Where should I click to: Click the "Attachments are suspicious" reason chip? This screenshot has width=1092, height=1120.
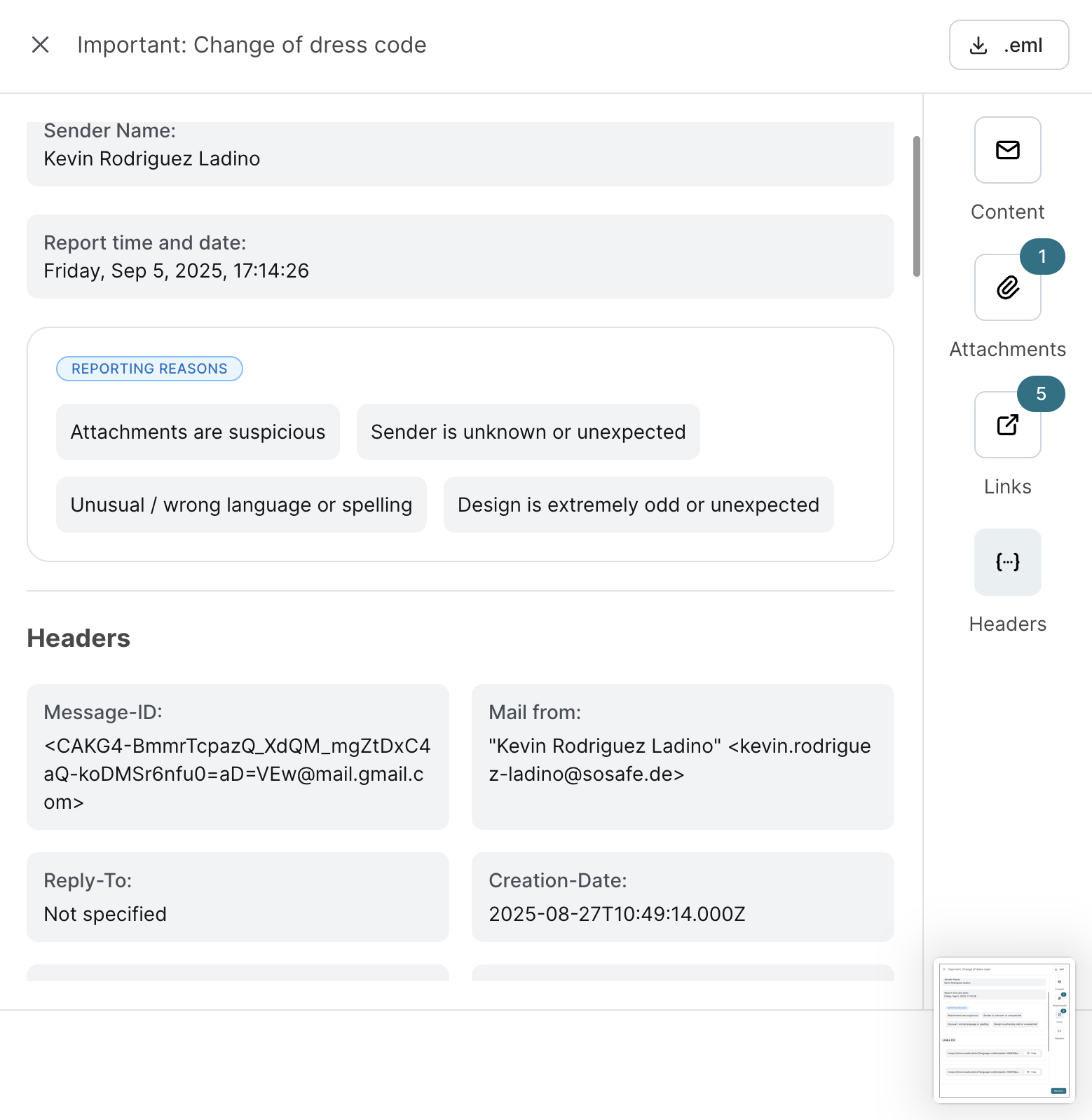[198, 432]
